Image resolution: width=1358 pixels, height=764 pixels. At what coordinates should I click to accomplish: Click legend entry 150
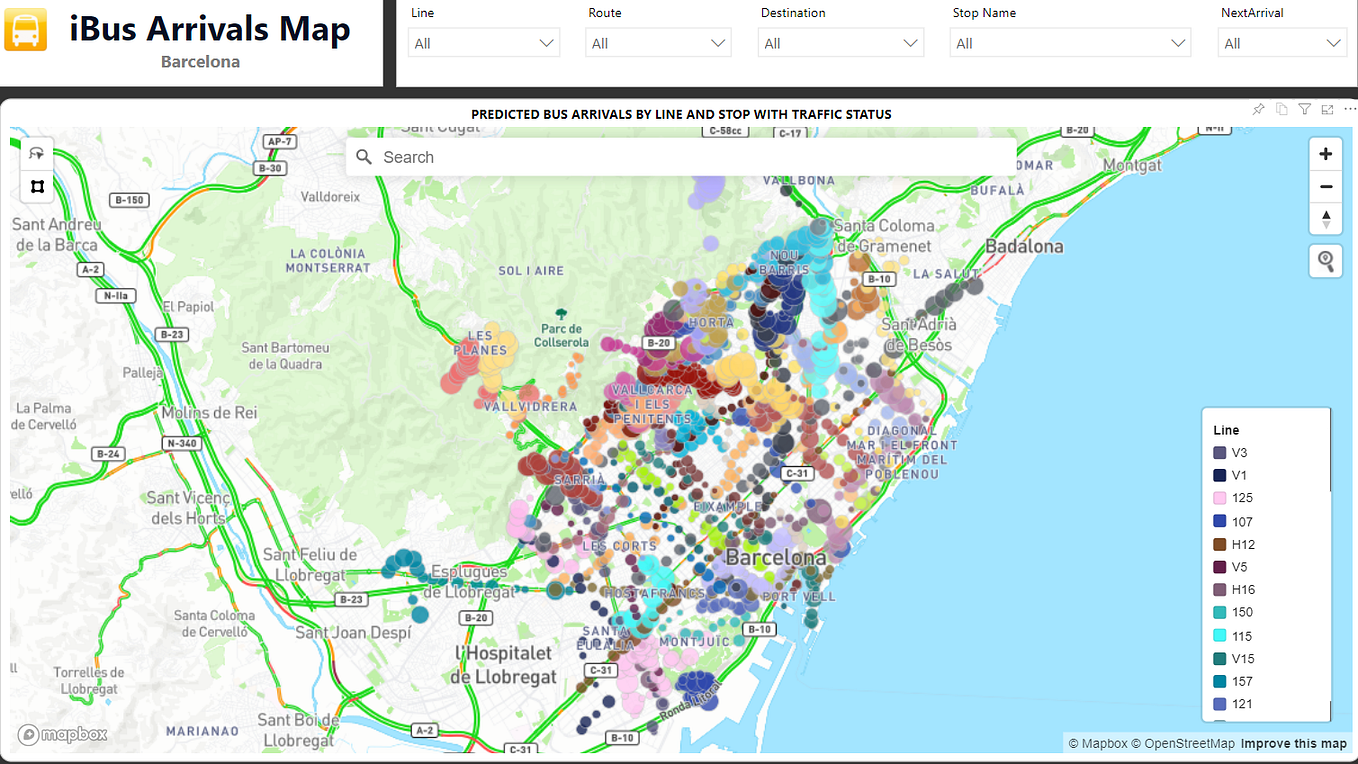click(1233, 612)
